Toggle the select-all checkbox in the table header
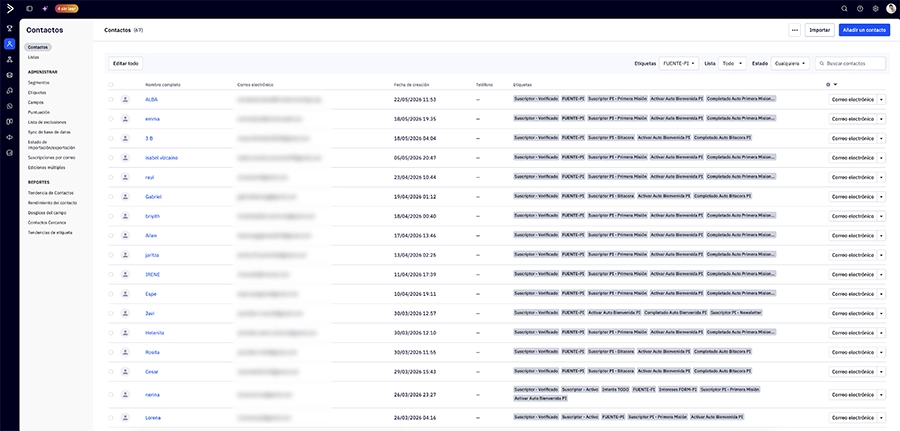The width and height of the screenshot is (900, 431). point(111,84)
